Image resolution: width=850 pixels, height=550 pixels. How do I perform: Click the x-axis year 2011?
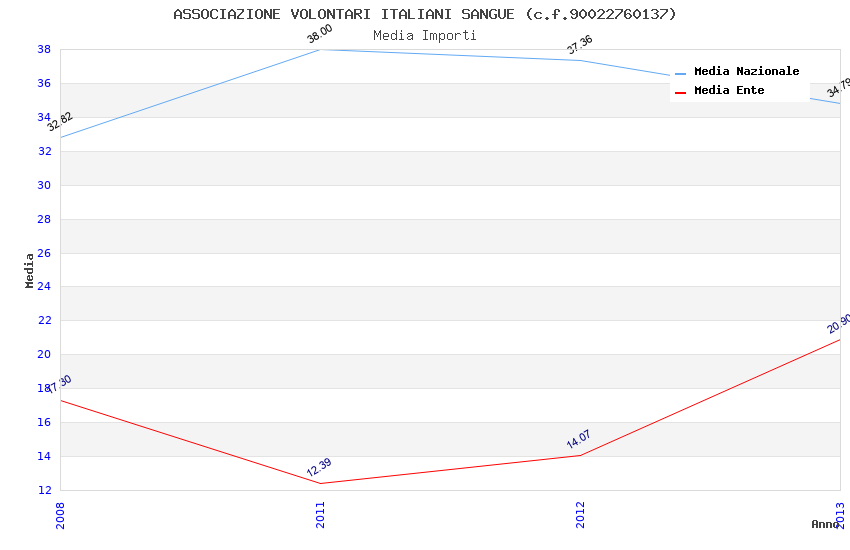click(x=320, y=515)
